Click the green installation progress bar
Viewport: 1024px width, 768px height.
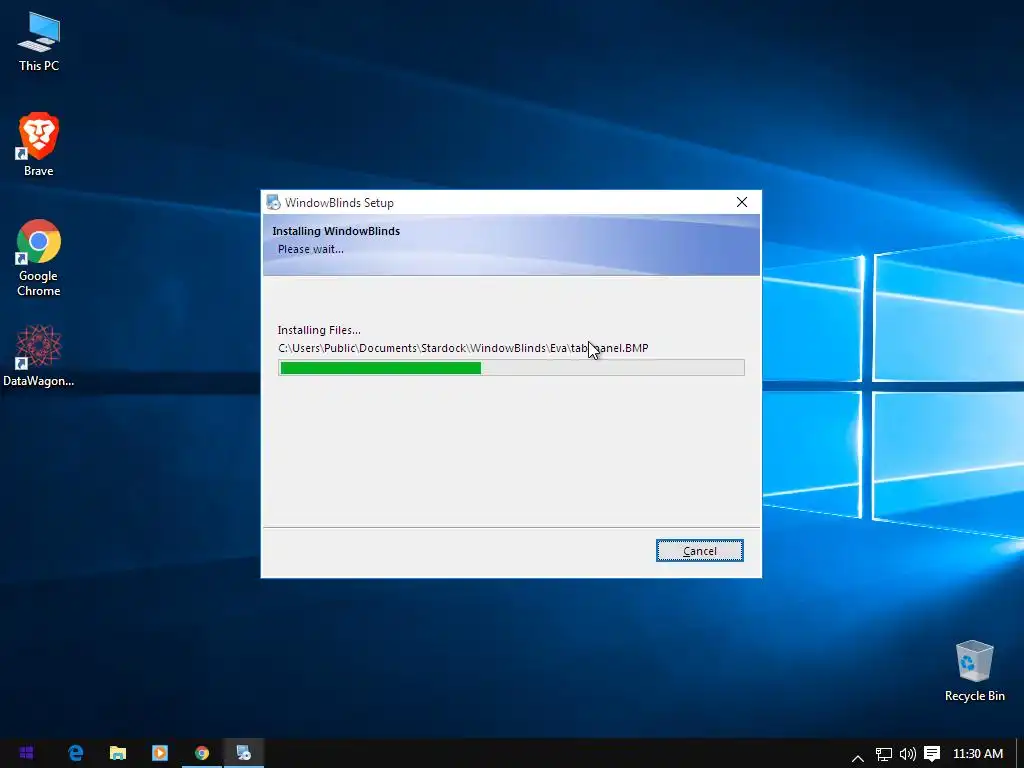coord(511,368)
